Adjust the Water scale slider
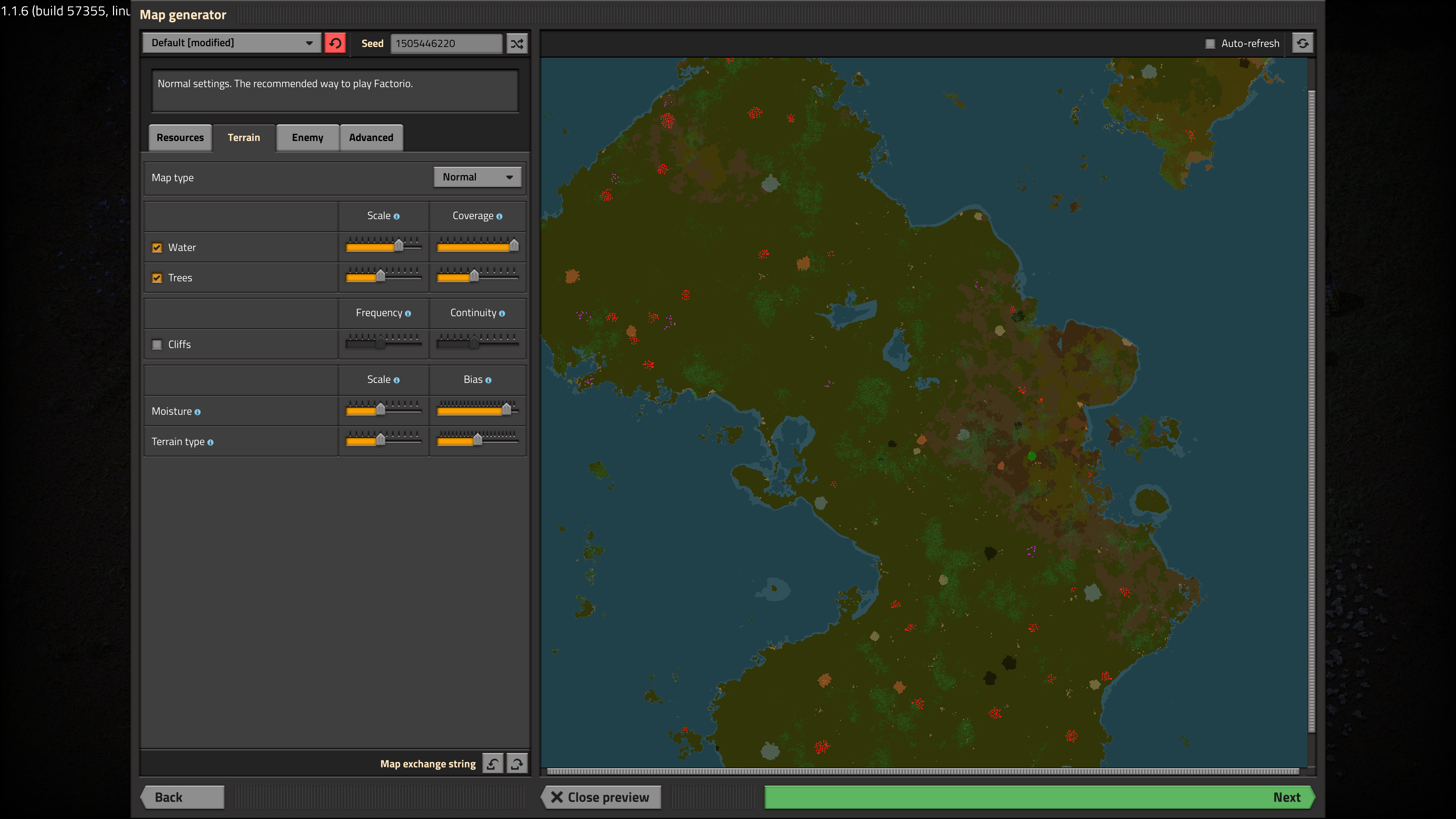The width and height of the screenshot is (1456, 819). click(384, 246)
